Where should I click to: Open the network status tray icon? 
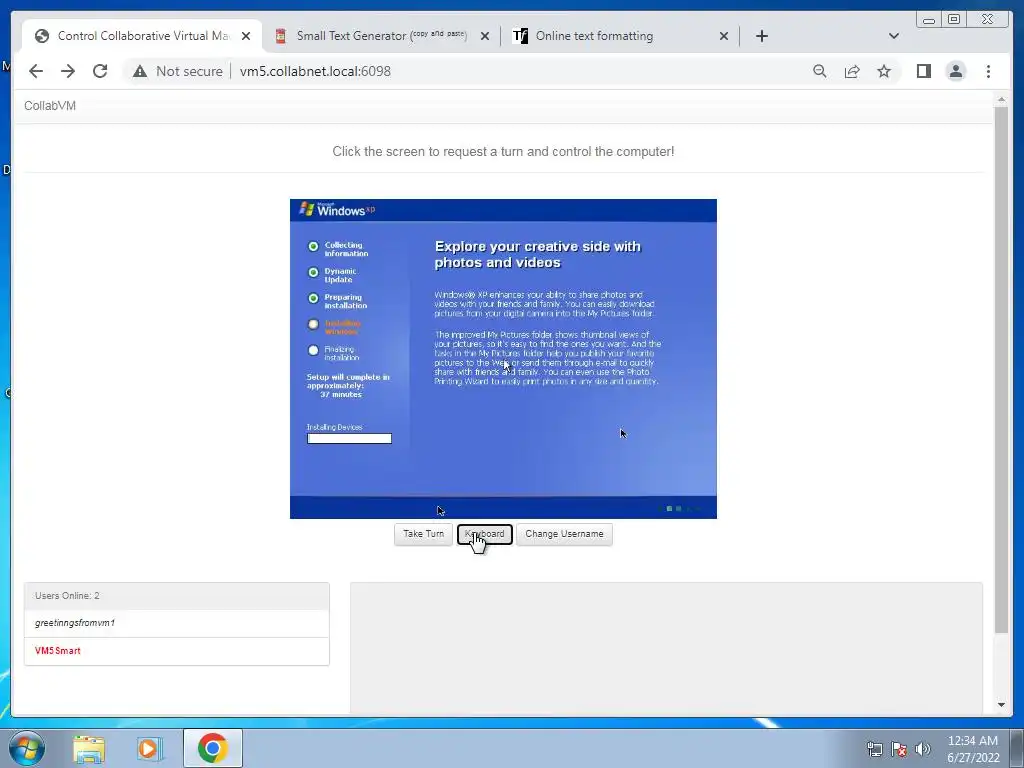874,749
